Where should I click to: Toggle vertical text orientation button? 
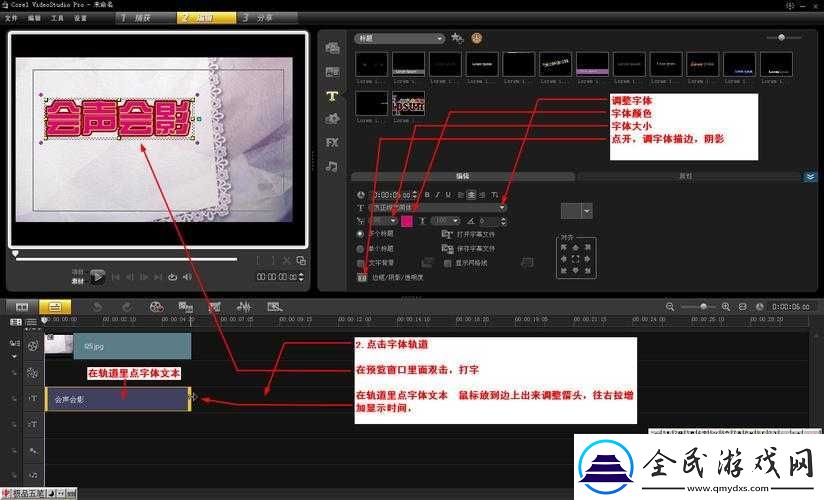pos(495,195)
